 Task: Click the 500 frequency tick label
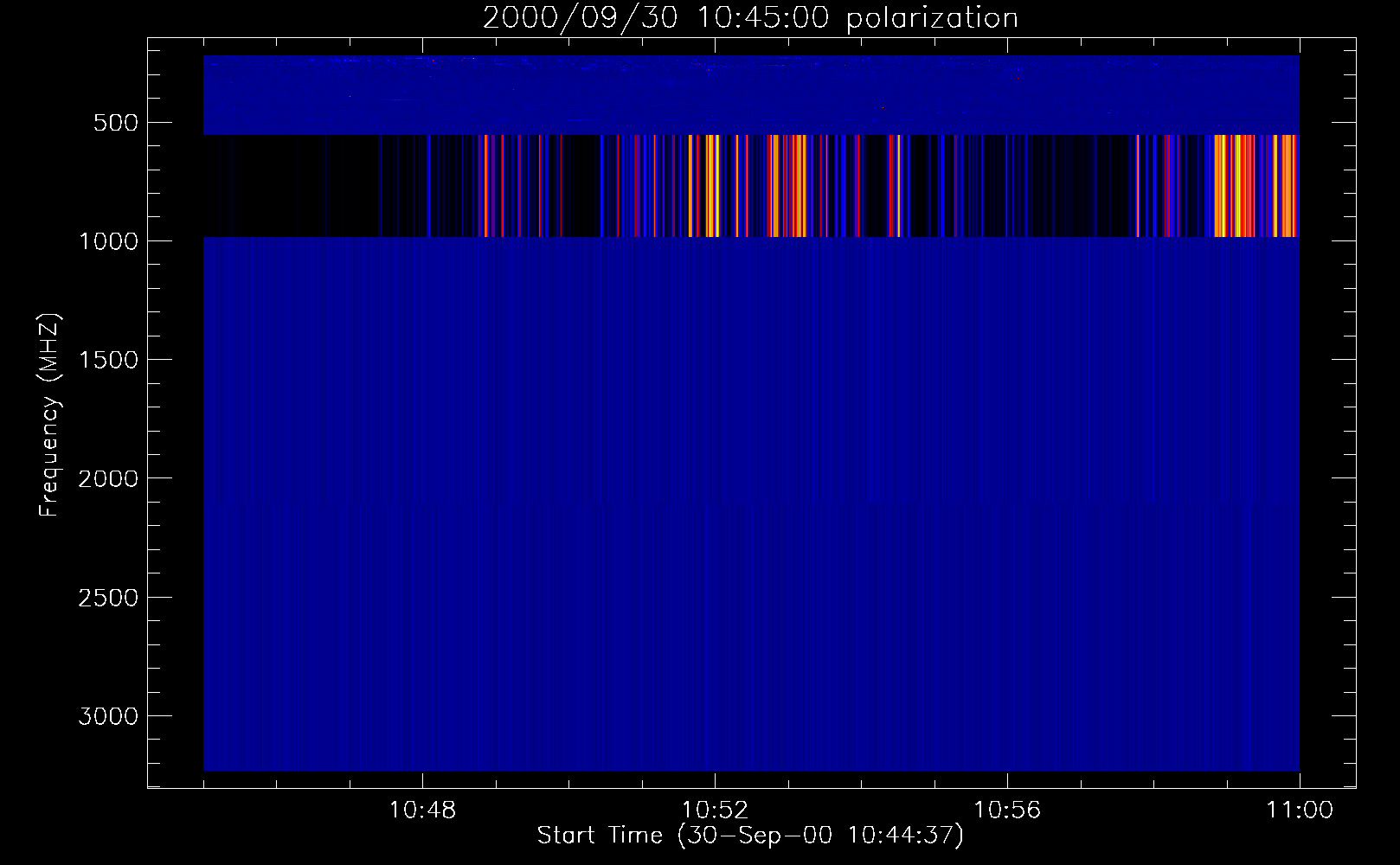pyautogui.click(x=117, y=123)
